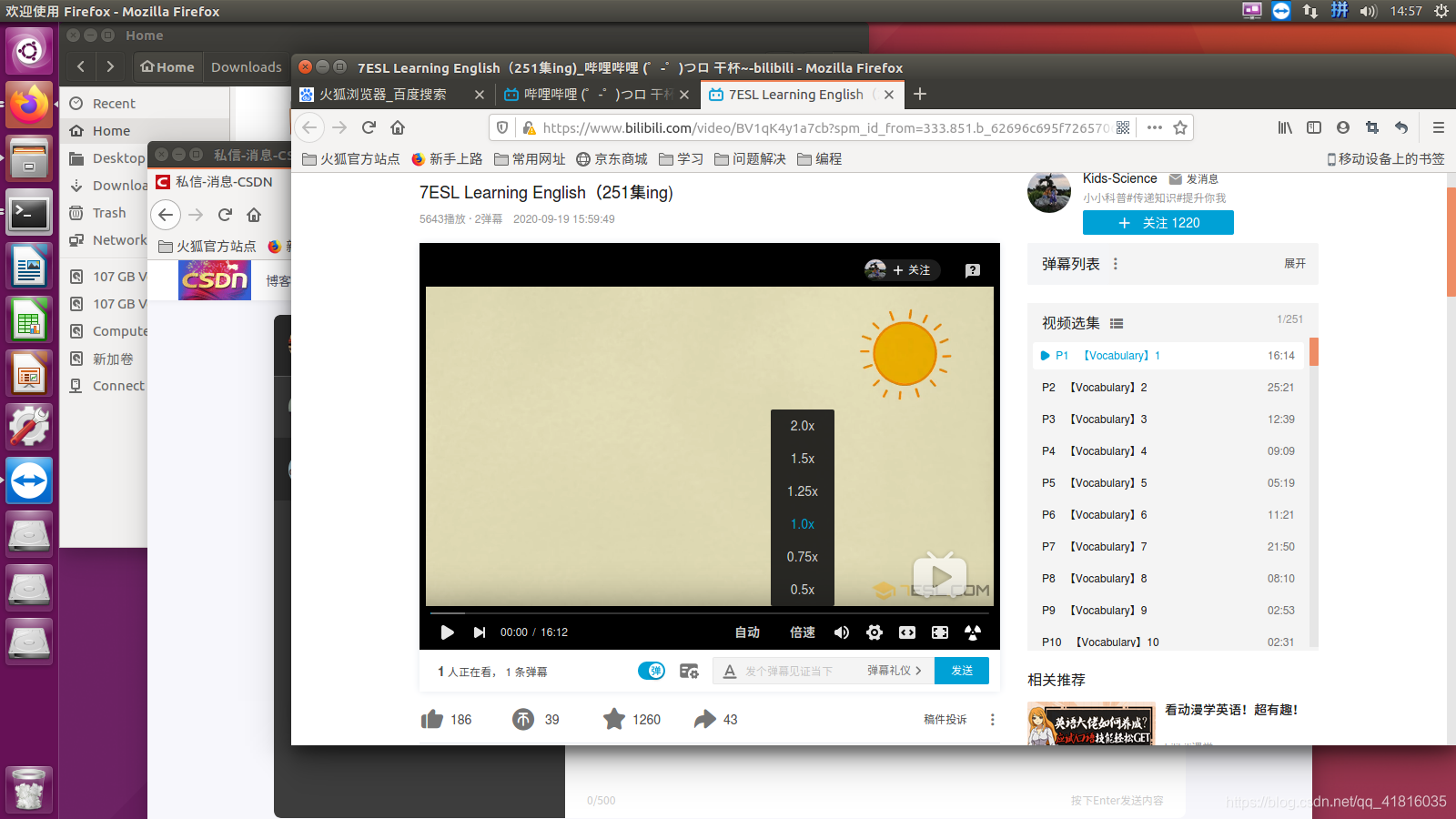The height and width of the screenshot is (819, 1456).
Task: Open player settings gear icon
Action: [875, 632]
